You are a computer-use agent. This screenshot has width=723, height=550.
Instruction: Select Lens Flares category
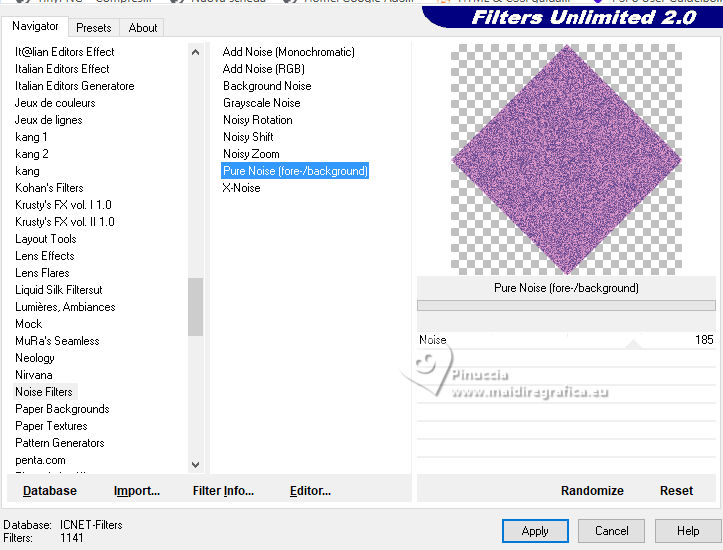(x=42, y=273)
